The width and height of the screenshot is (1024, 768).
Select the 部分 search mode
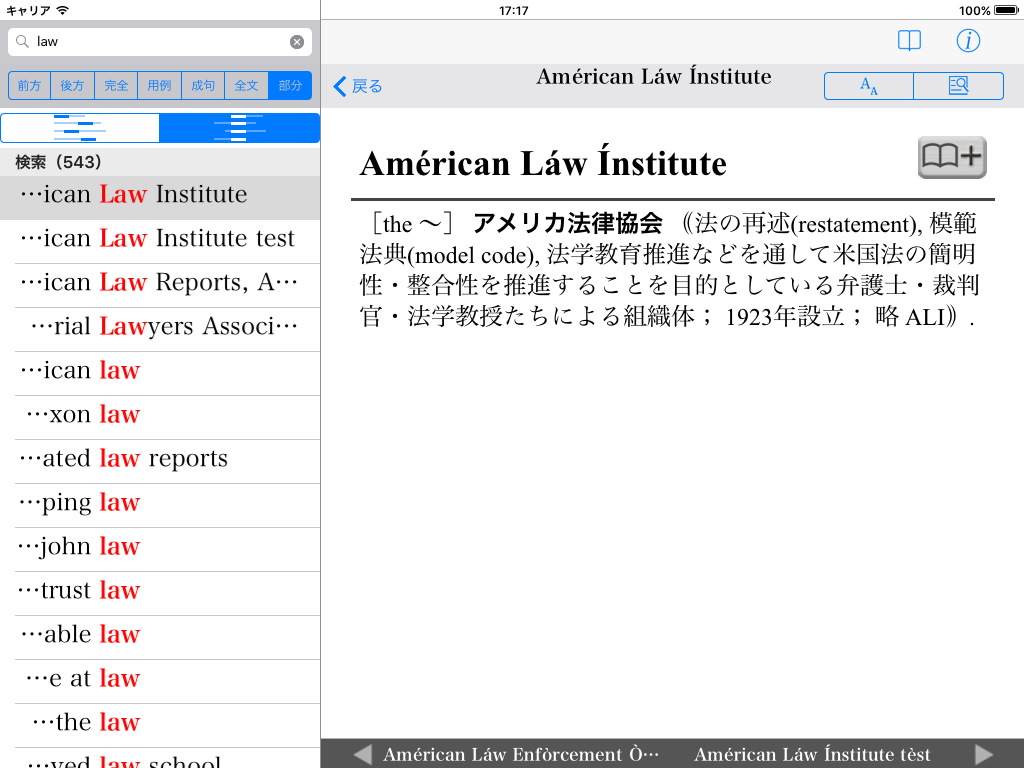click(290, 86)
